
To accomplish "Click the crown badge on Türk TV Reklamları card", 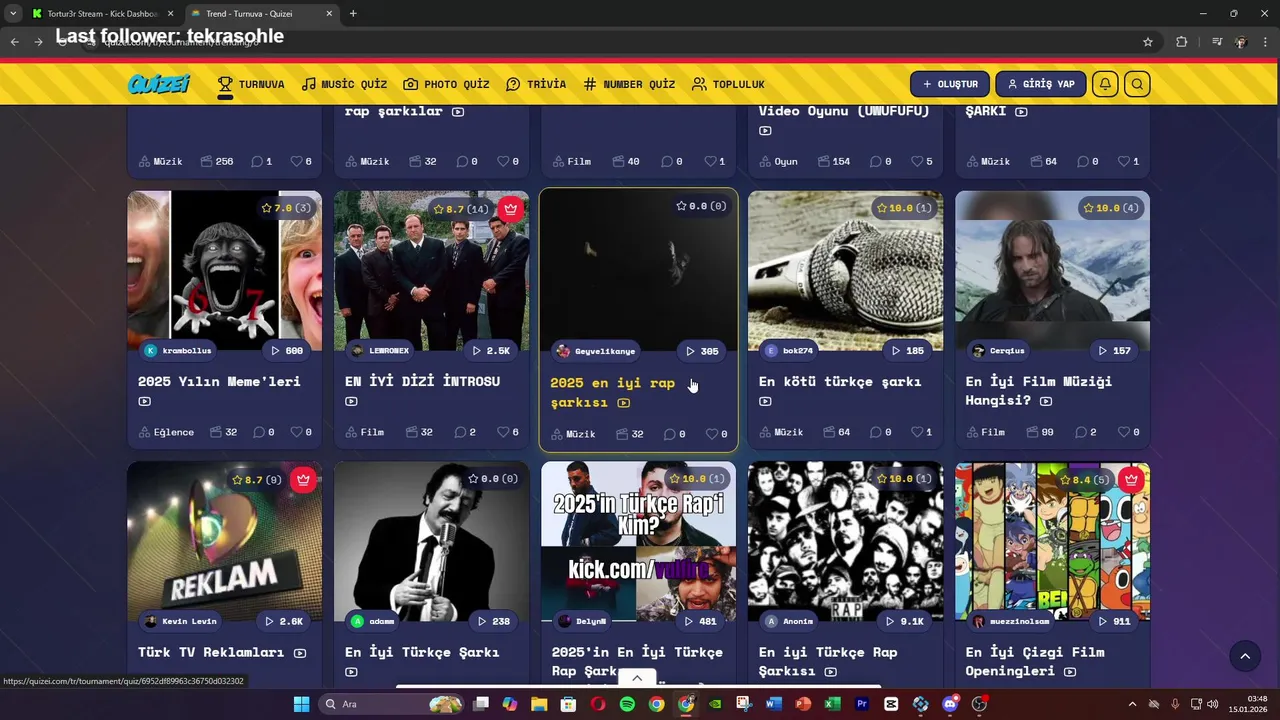I will pyautogui.click(x=304, y=479).
